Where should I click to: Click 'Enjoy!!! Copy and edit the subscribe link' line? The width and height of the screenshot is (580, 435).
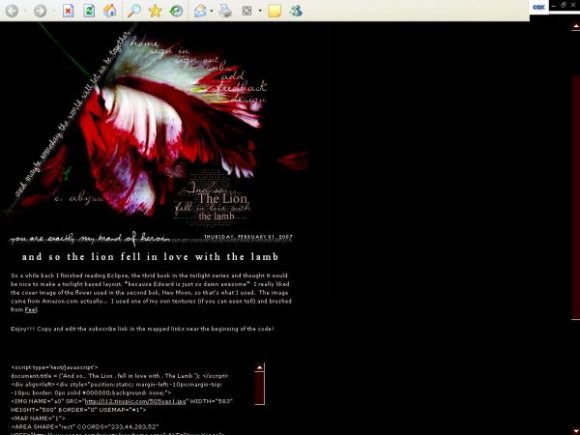[x=142, y=329]
